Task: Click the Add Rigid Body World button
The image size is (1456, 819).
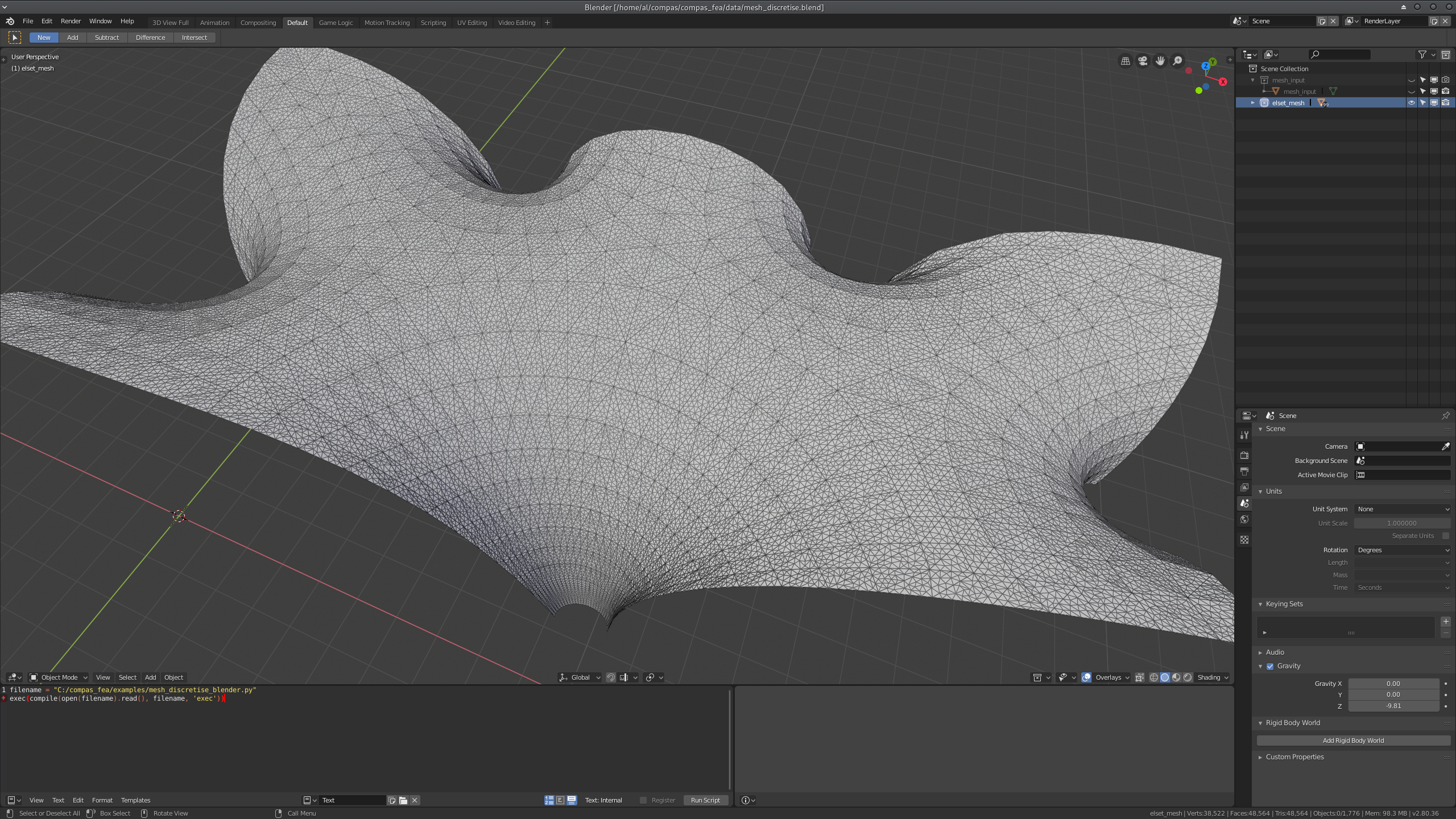Action: tap(1353, 741)
